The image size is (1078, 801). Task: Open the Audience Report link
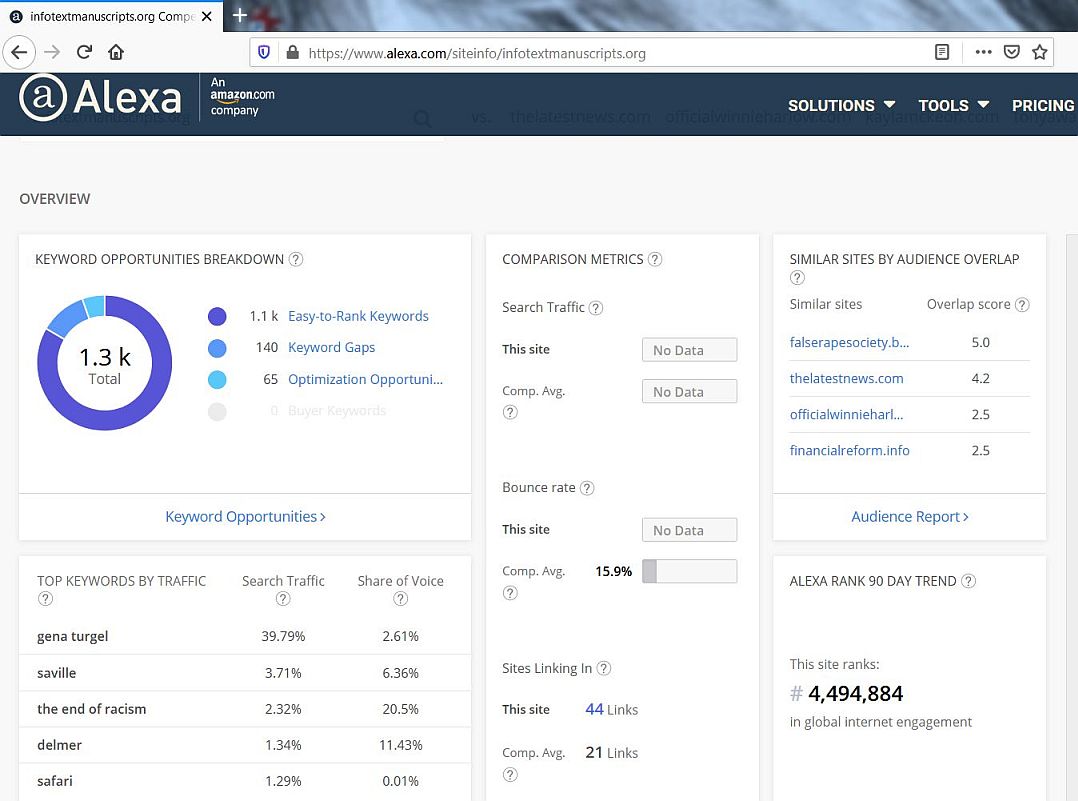909,517
